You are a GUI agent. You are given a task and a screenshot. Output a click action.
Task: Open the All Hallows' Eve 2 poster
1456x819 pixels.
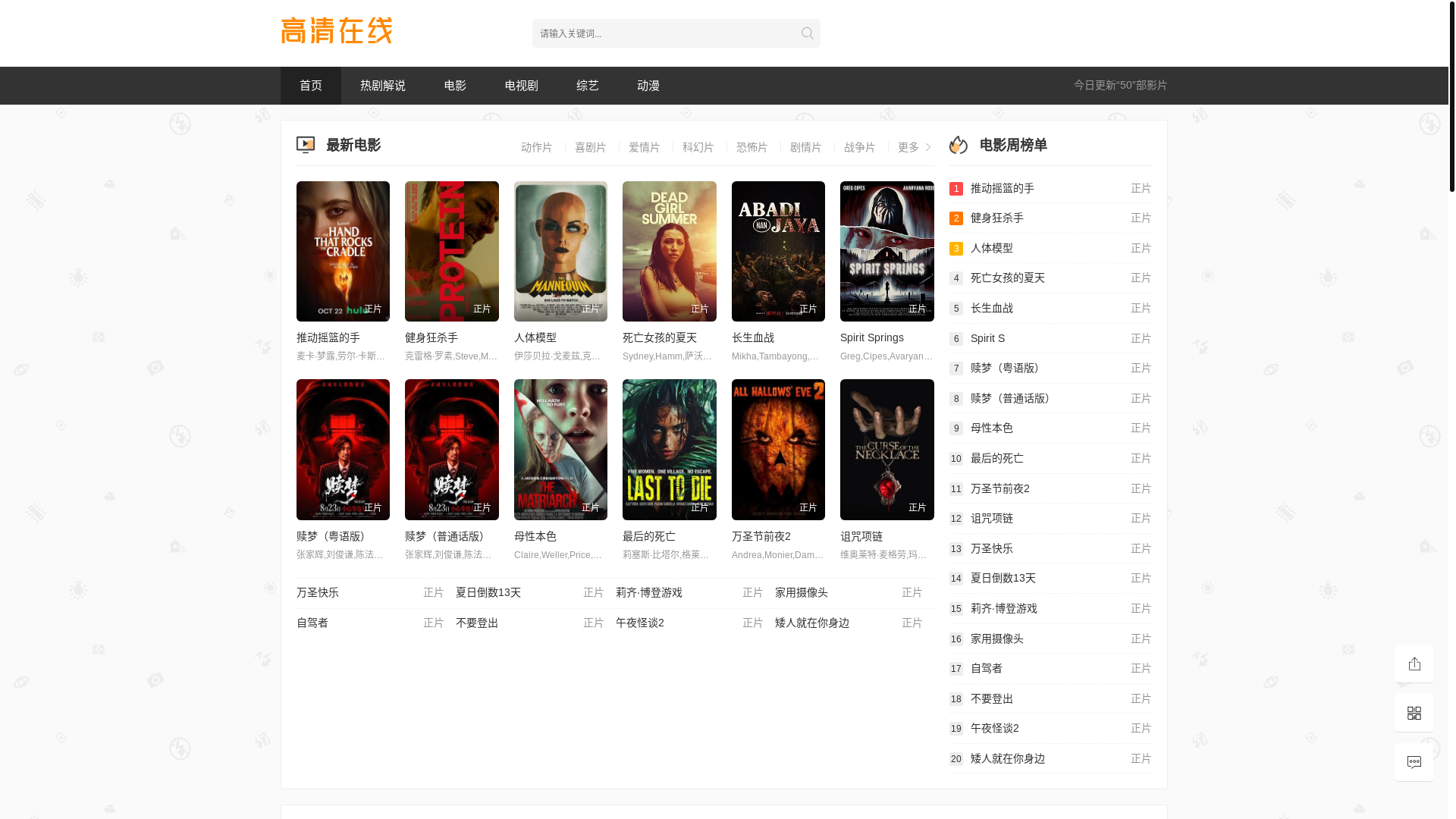tap(778, 450)
